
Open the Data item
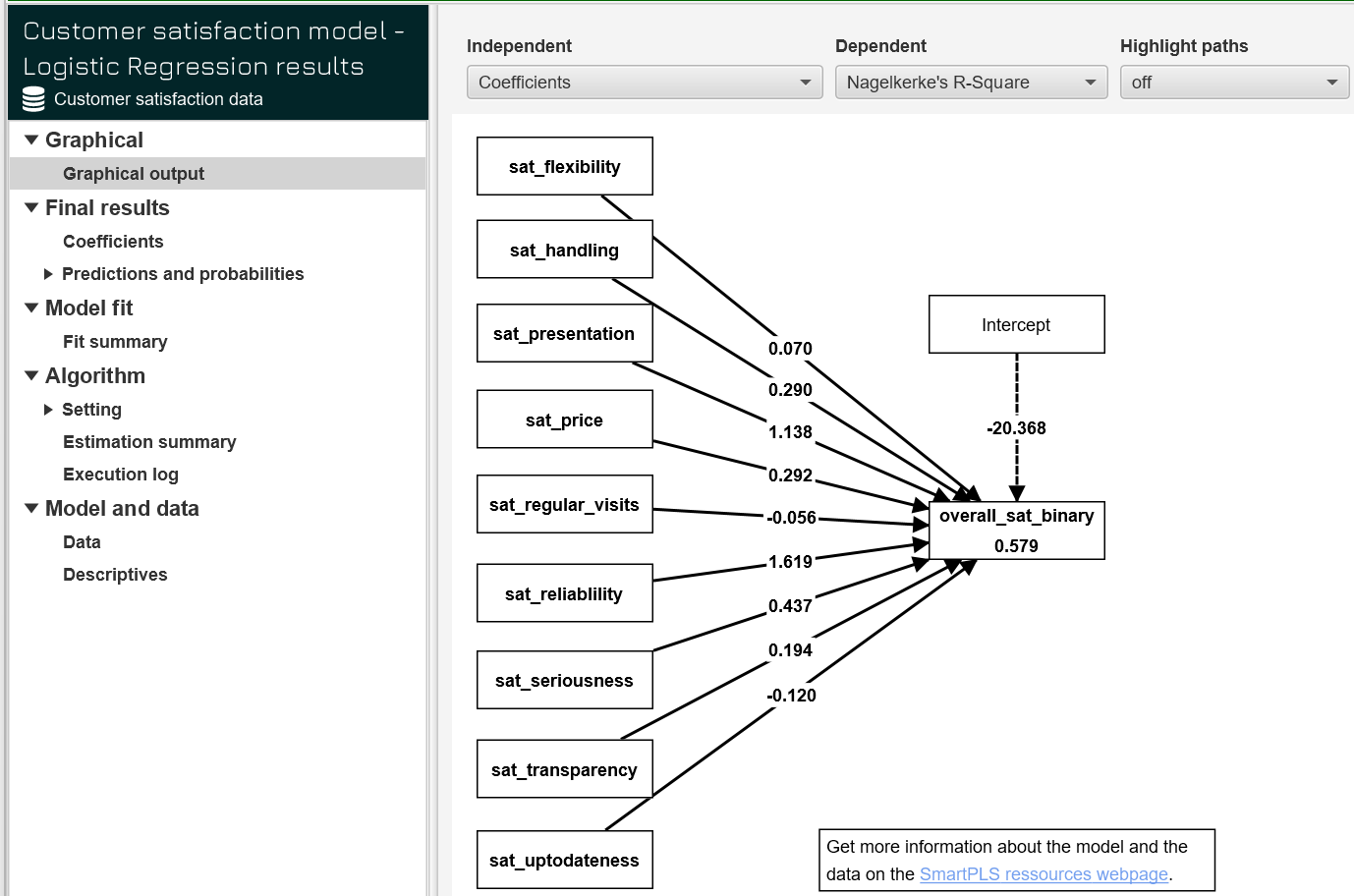82,542
